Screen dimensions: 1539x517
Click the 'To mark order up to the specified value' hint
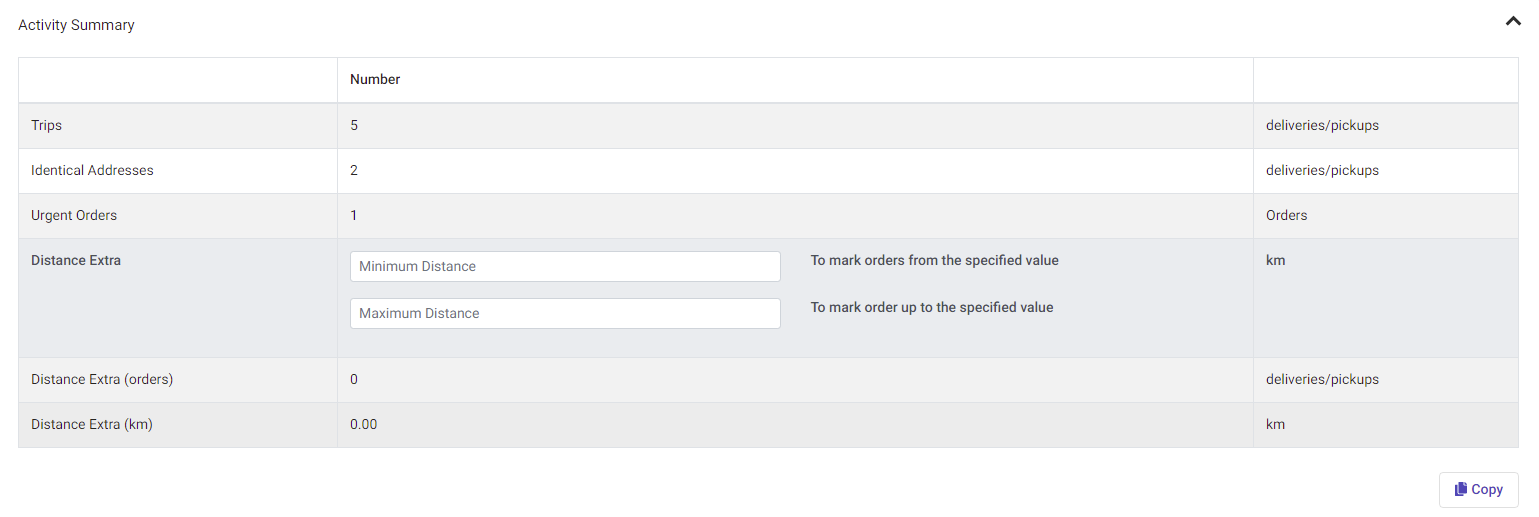tap(932, 307)
